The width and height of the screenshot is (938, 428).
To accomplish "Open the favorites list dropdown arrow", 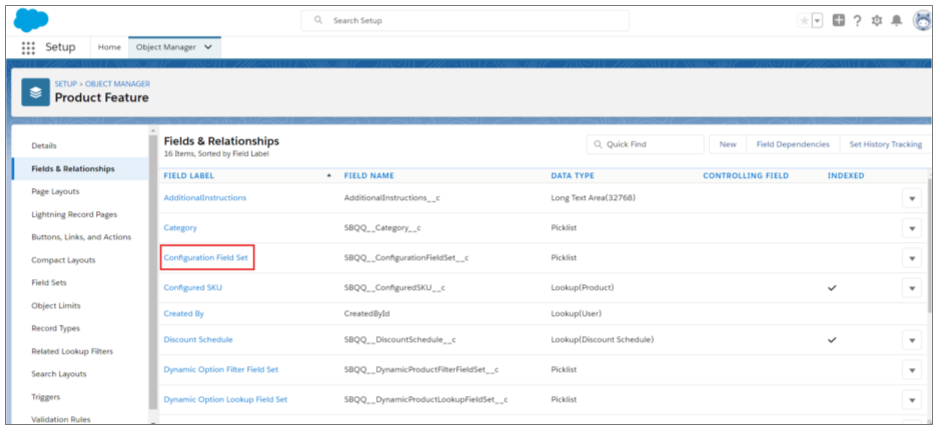I will point(817,20).
